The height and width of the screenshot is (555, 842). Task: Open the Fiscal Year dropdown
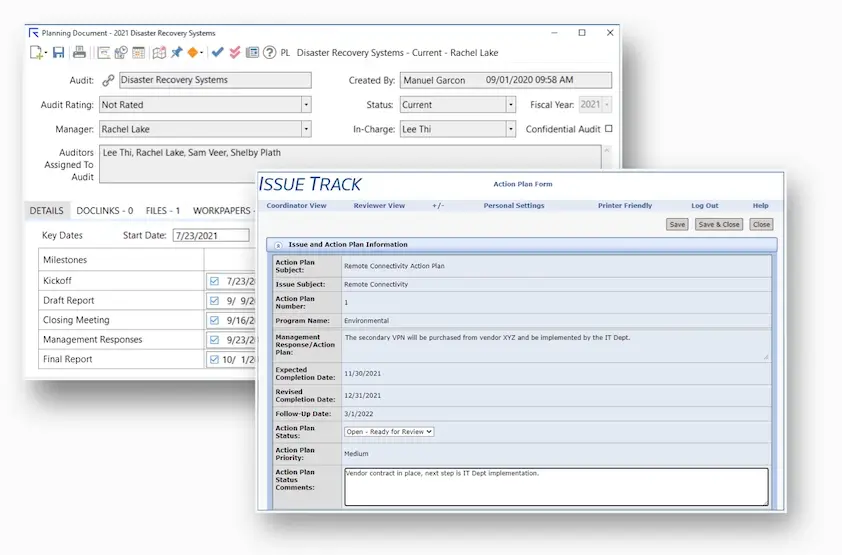[607, 105]
